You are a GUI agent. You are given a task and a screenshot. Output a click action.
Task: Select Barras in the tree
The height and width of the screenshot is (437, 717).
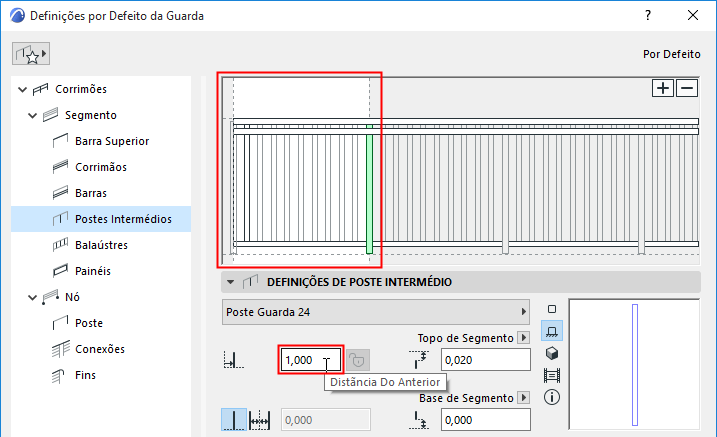coord(91,193)
